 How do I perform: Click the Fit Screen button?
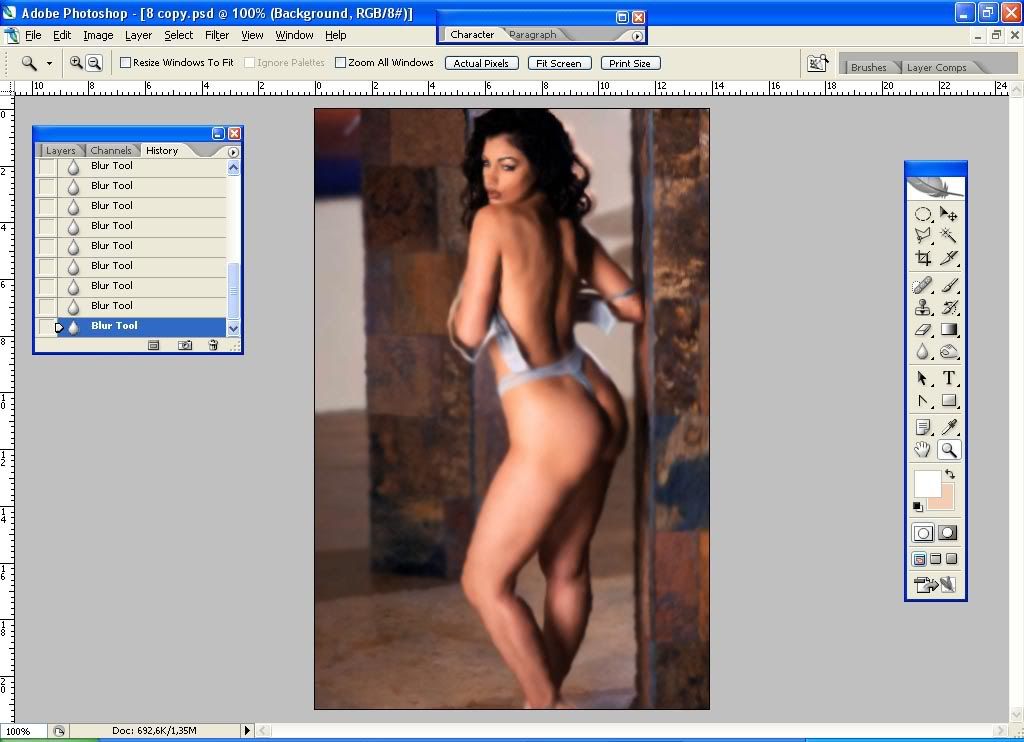pyautogui.click(x=558, y=63)
